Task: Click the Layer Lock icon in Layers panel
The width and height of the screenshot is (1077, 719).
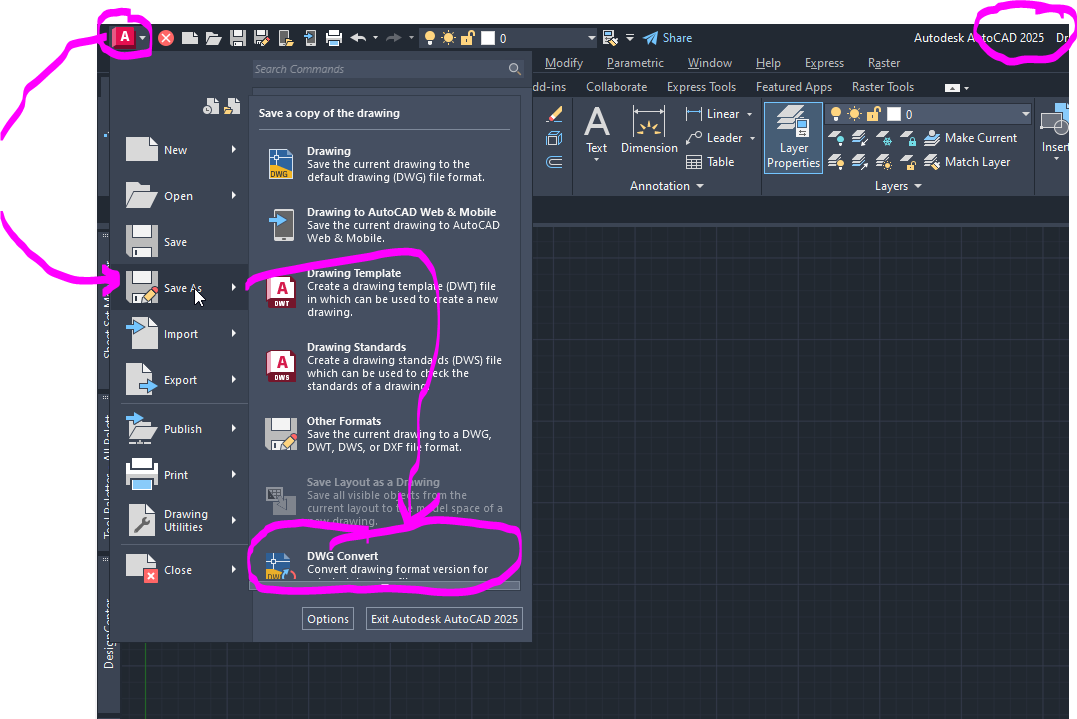Action: tap(908, 138)
